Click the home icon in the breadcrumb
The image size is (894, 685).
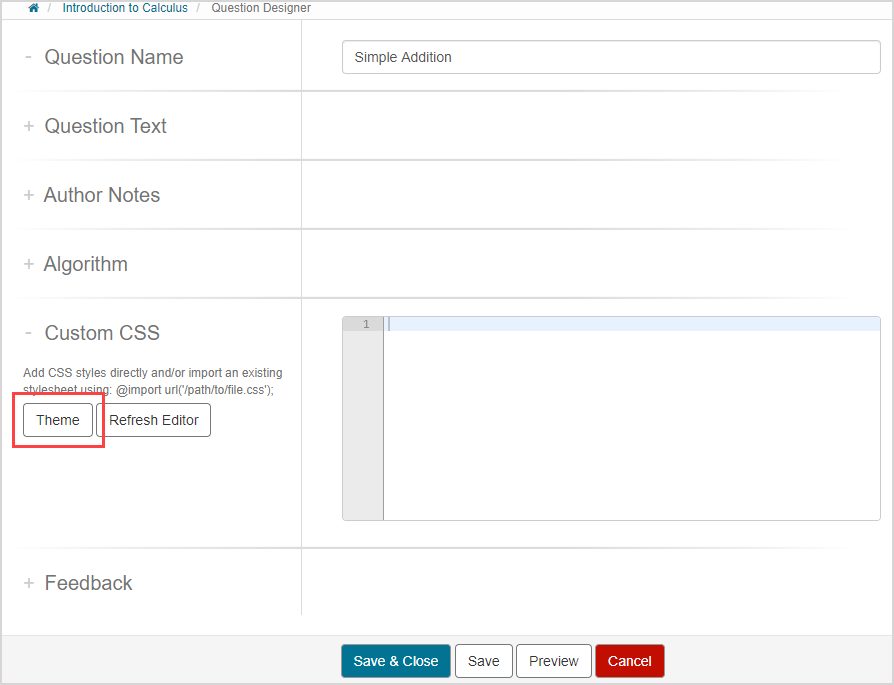point(33,8)
